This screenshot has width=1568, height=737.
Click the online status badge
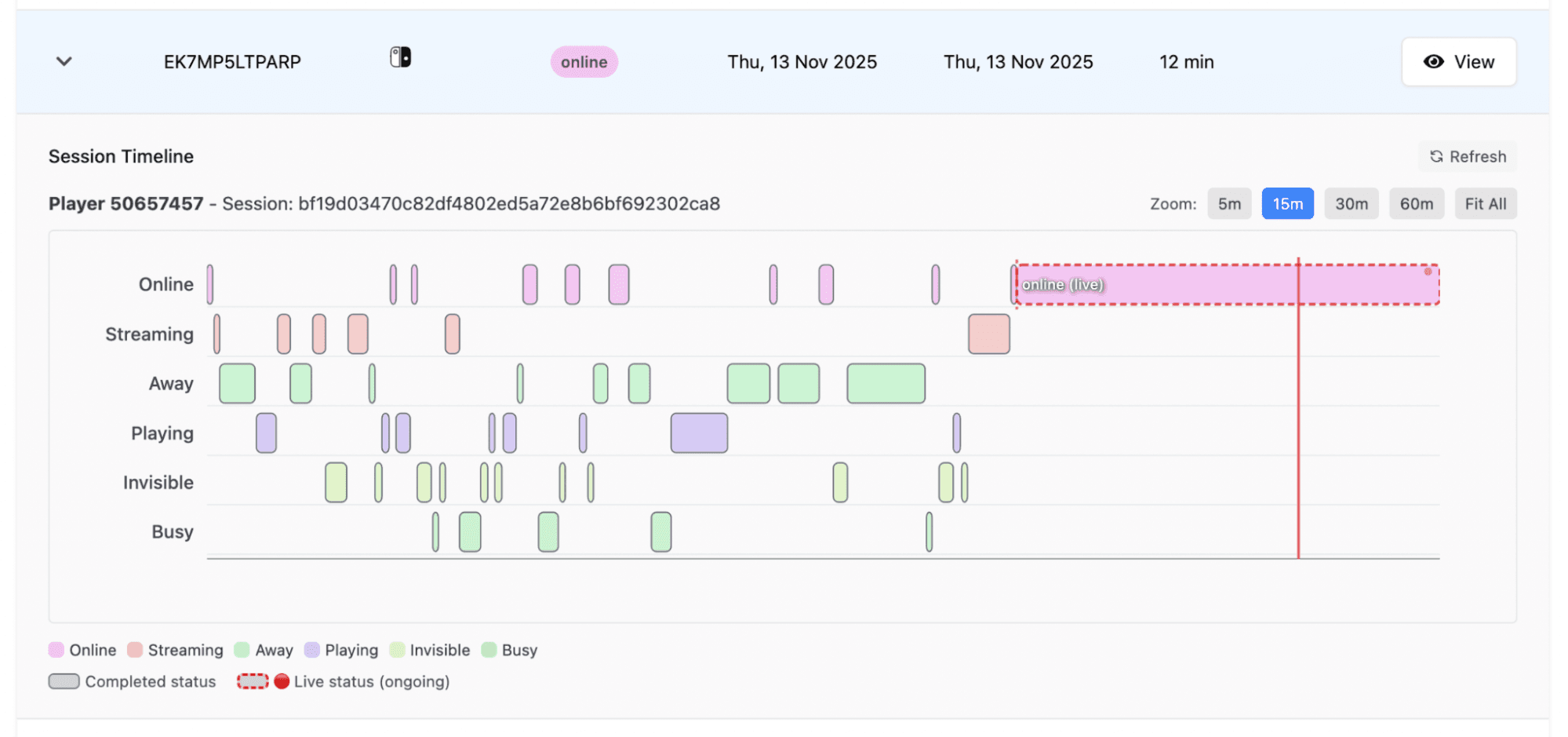tap(584, 62)
